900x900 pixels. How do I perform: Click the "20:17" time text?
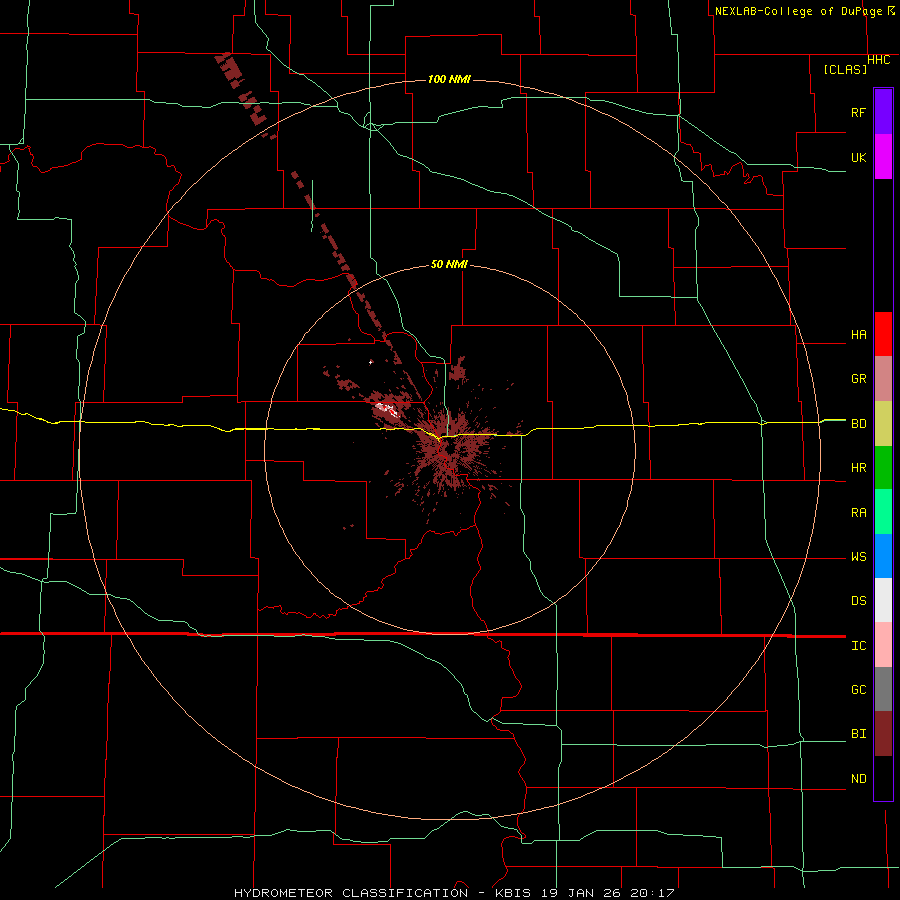pyautogui.click(x=651, y=893)
